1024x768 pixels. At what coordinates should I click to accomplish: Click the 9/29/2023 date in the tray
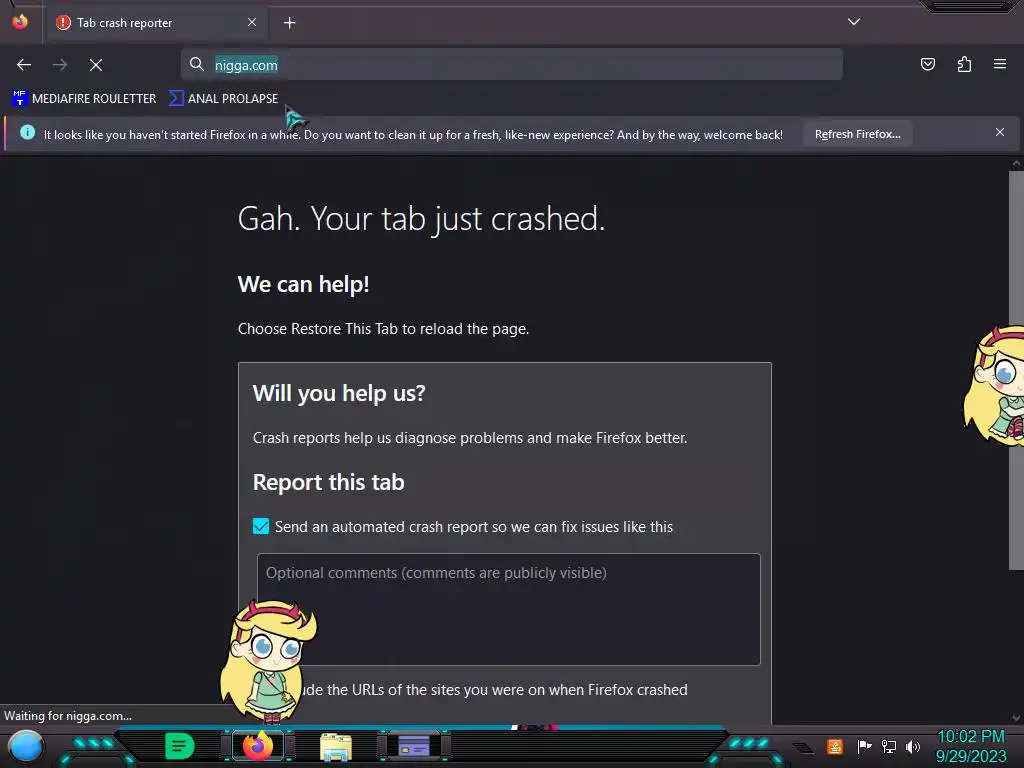[971, 756]
